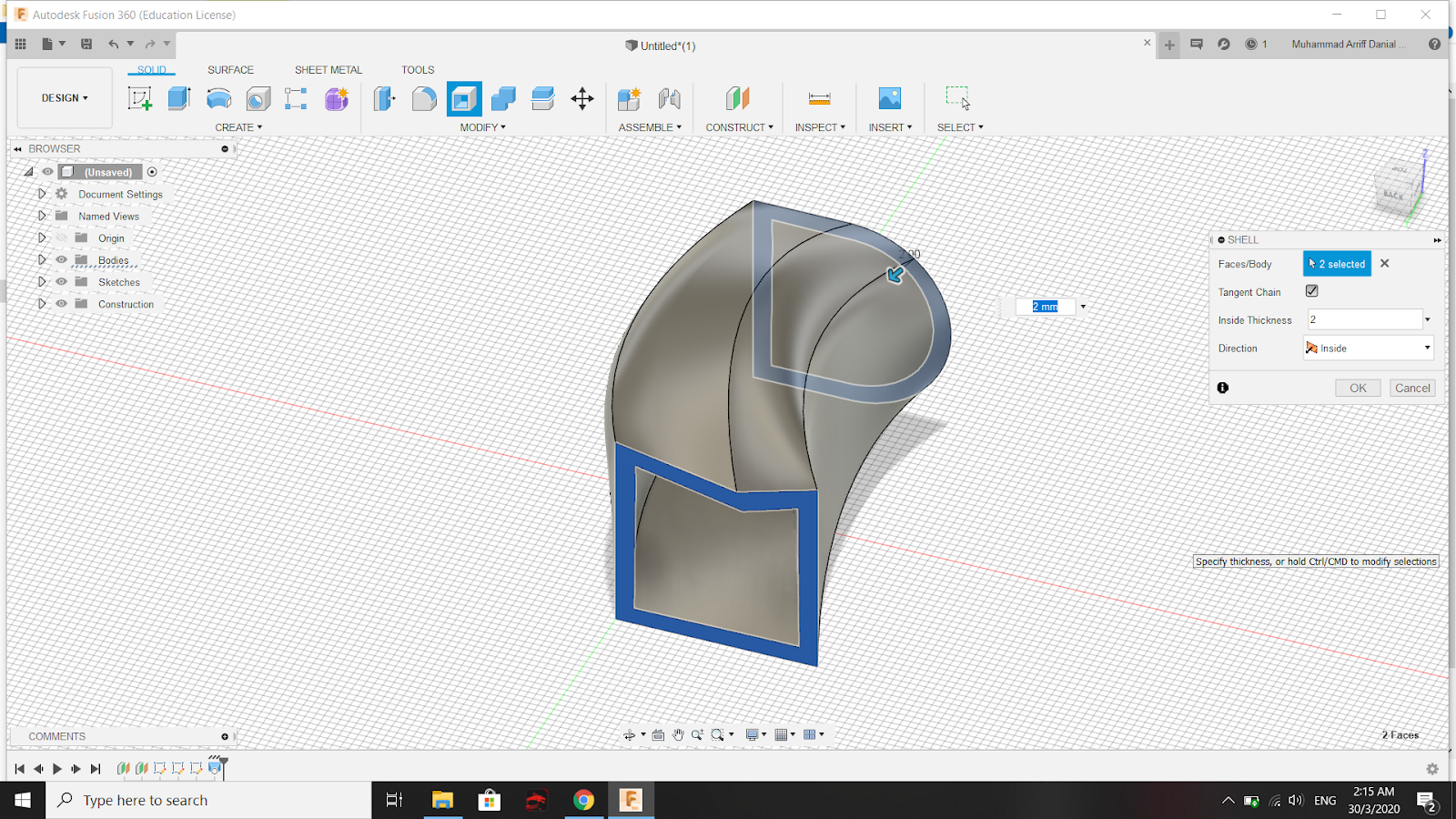Activate the Fillet tool
1456x819 pixels.
(x=423, y=98)
